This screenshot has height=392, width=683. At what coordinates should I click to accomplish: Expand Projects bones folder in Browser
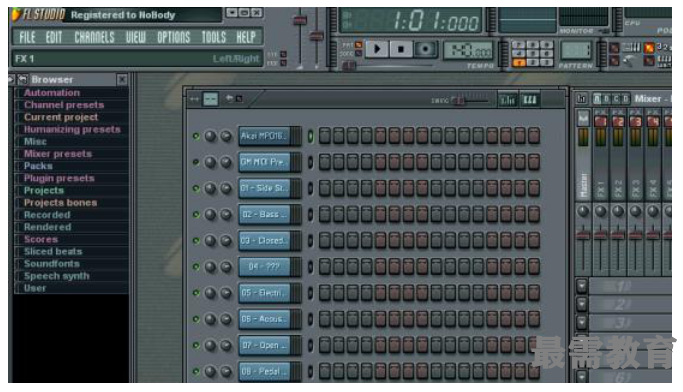(61, 203)
